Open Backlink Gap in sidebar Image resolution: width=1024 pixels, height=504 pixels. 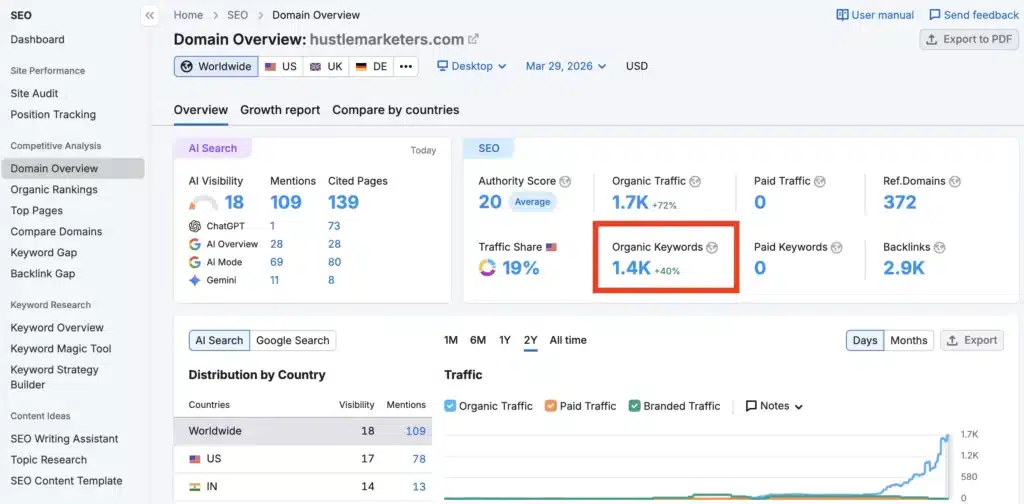point(42,274)
